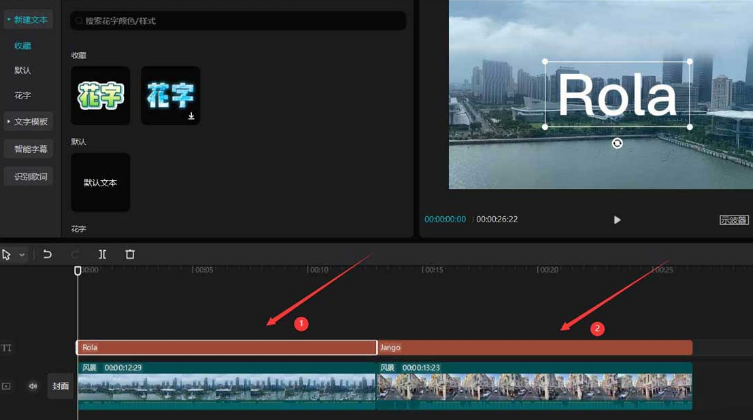Click the 00:10 mark on the timeline ruler
The width and height of the screenshot is (753, 420).
(x=318, y=270)
